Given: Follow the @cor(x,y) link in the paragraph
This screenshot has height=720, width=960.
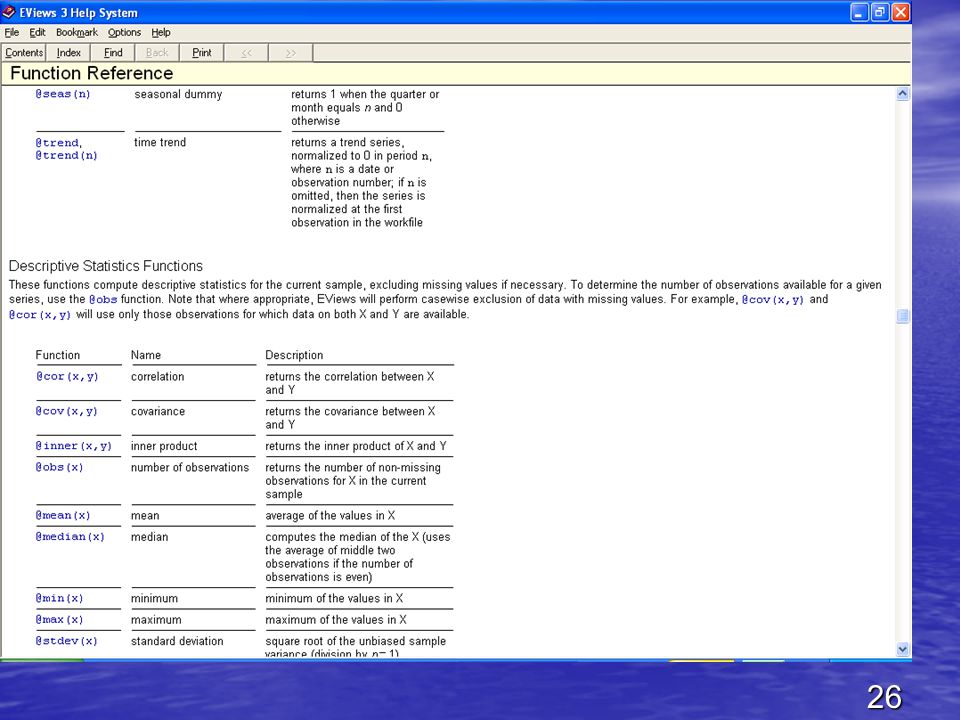Looking at the screenshot, I should [x=40, y=315].
